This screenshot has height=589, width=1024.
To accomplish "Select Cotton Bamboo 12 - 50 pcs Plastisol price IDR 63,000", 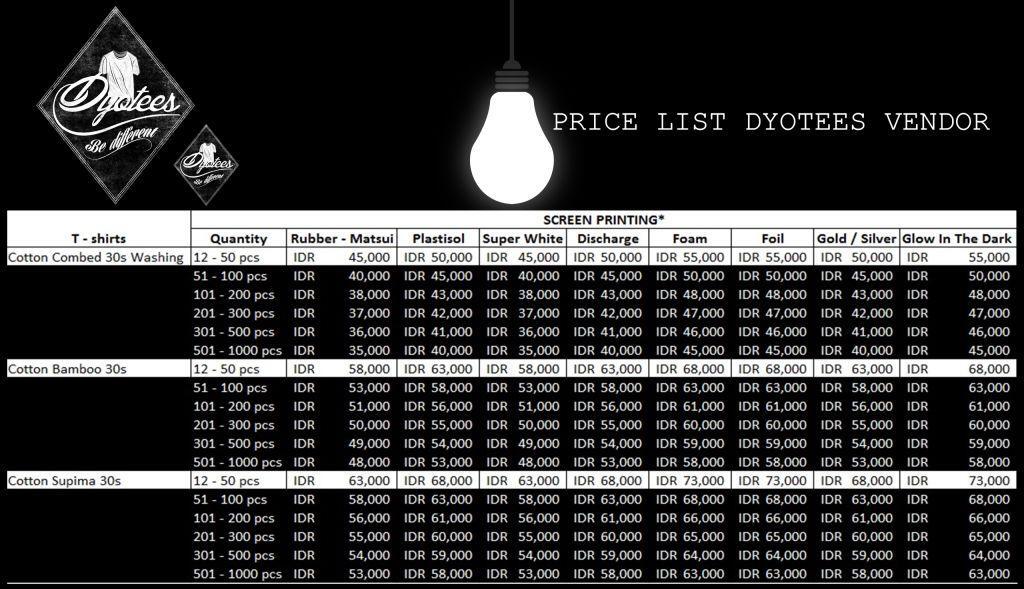I will click(438, 369).
